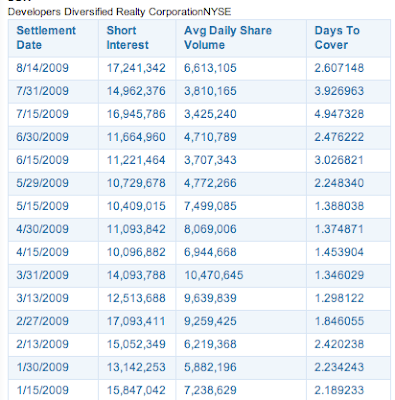Click average volume value 3,425,240
Viewport: 395px width, 400px height.
click(210, 114)
